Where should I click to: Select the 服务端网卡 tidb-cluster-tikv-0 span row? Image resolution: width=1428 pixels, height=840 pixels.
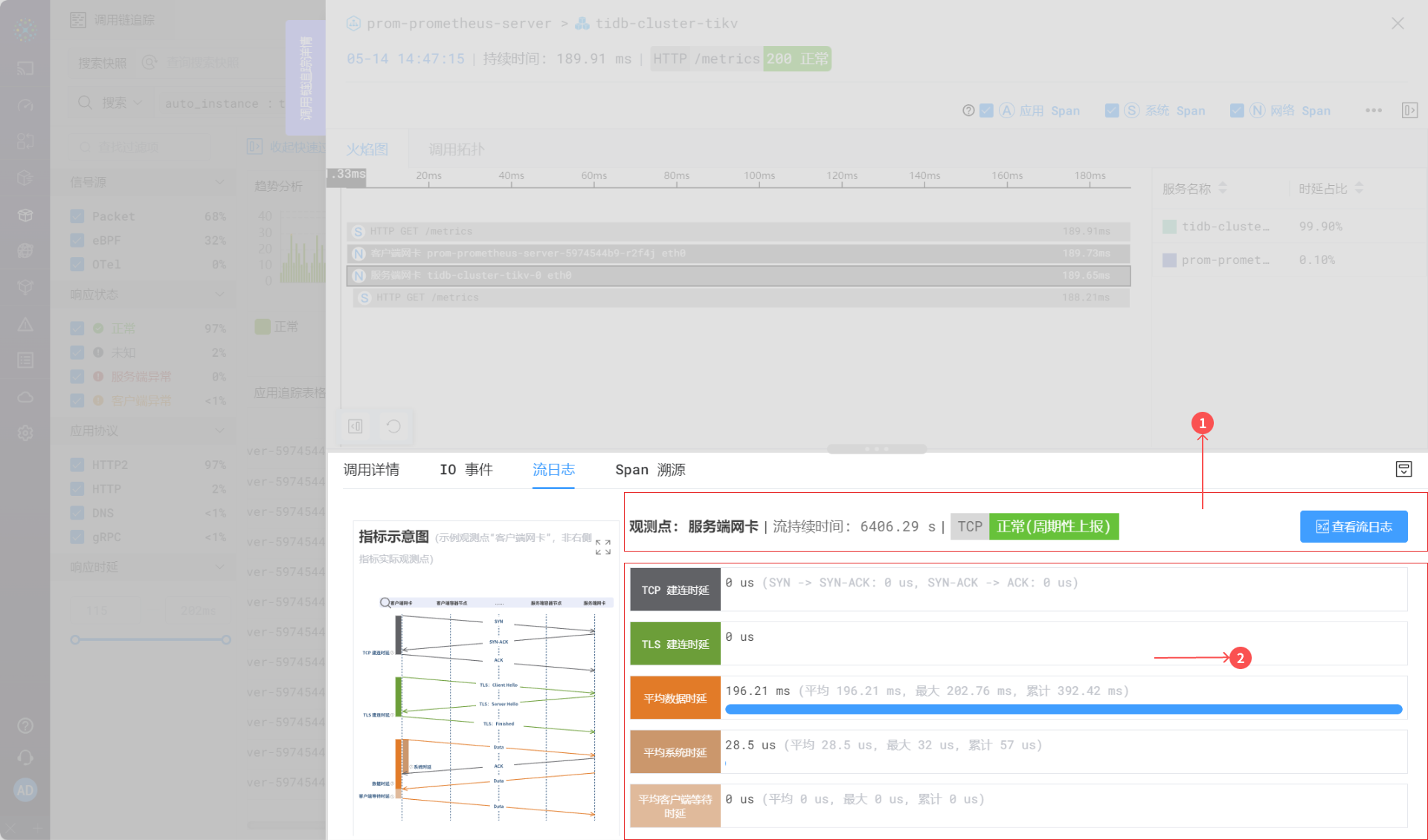pos(738,276)
